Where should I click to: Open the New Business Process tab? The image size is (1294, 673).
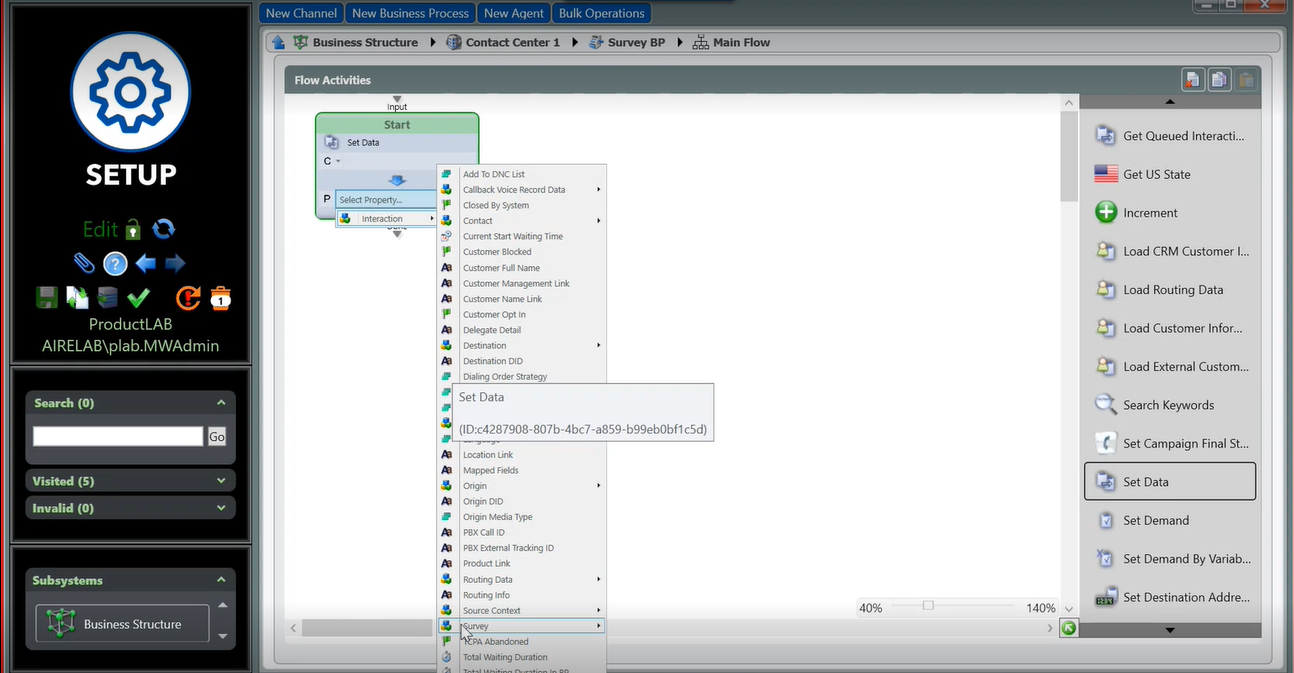click(410, 13)
